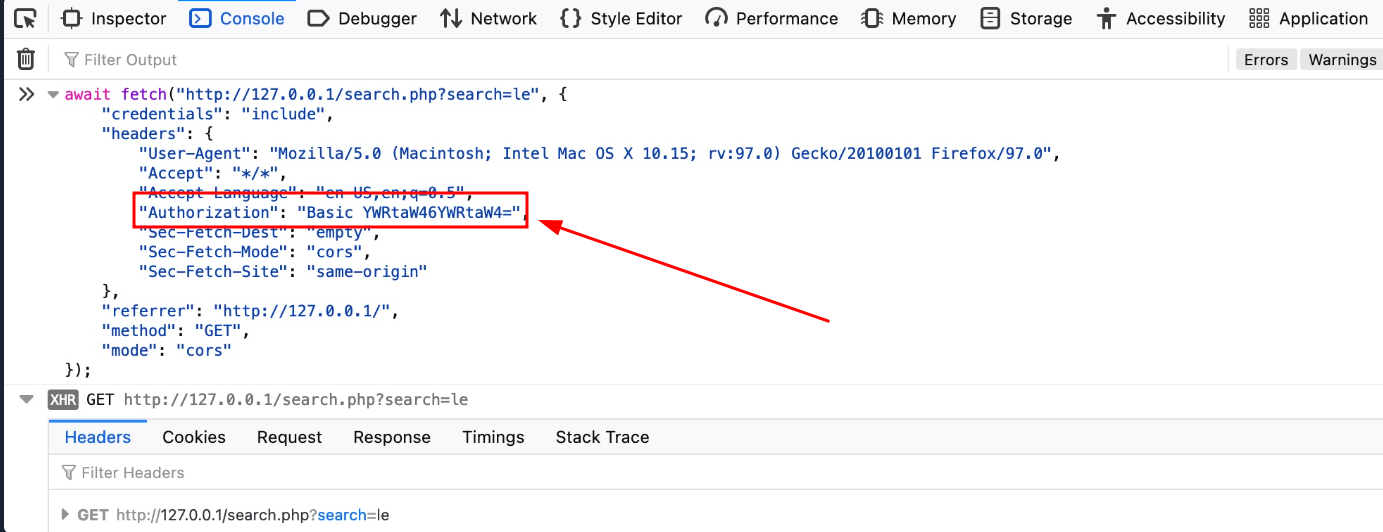Screen dimensions: 1383x532
Task: Select the Response tab
Action: [391, 437]
